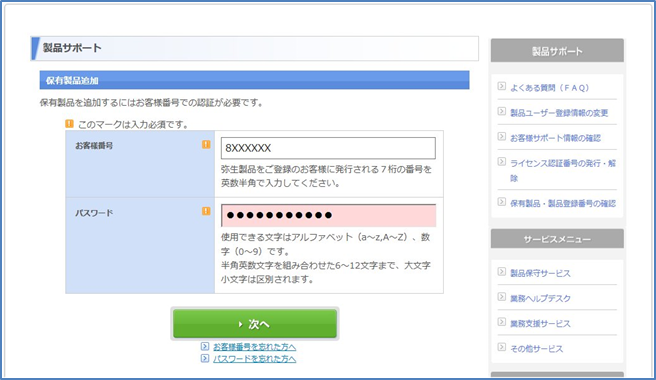Click arrow icon beside ライセンス認証番号の発行・解除

point(502,161)
